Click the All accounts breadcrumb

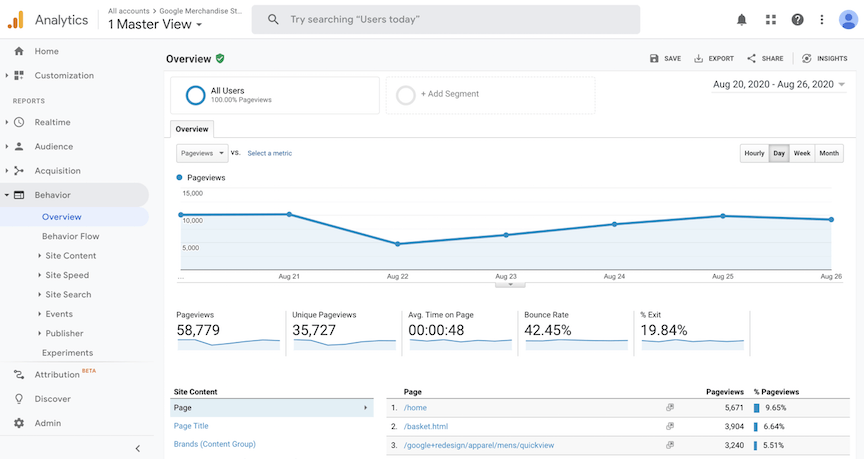[x=128, y=11]
